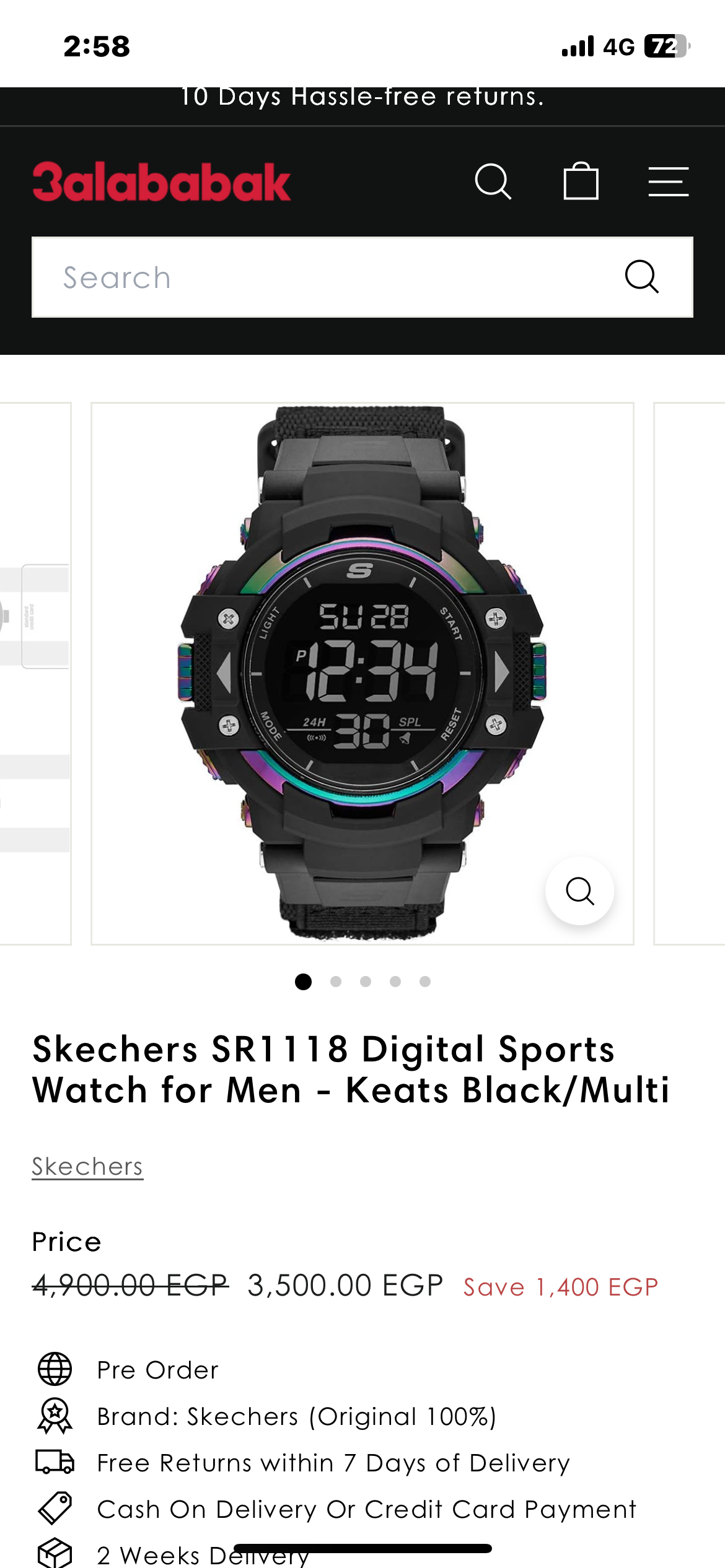Tap the price tag payment icon
The image size is (725, 1568).
click(55, 1508)
